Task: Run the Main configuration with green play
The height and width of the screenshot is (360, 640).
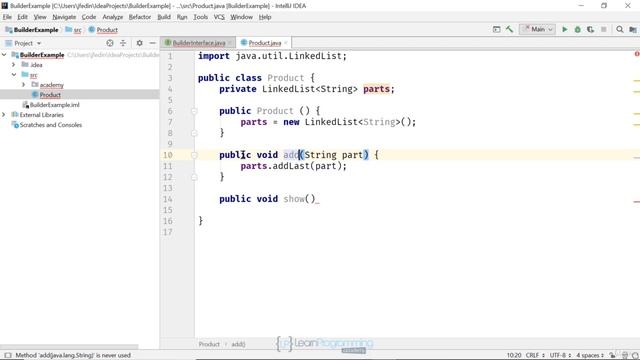Action: tap(564, 29)
